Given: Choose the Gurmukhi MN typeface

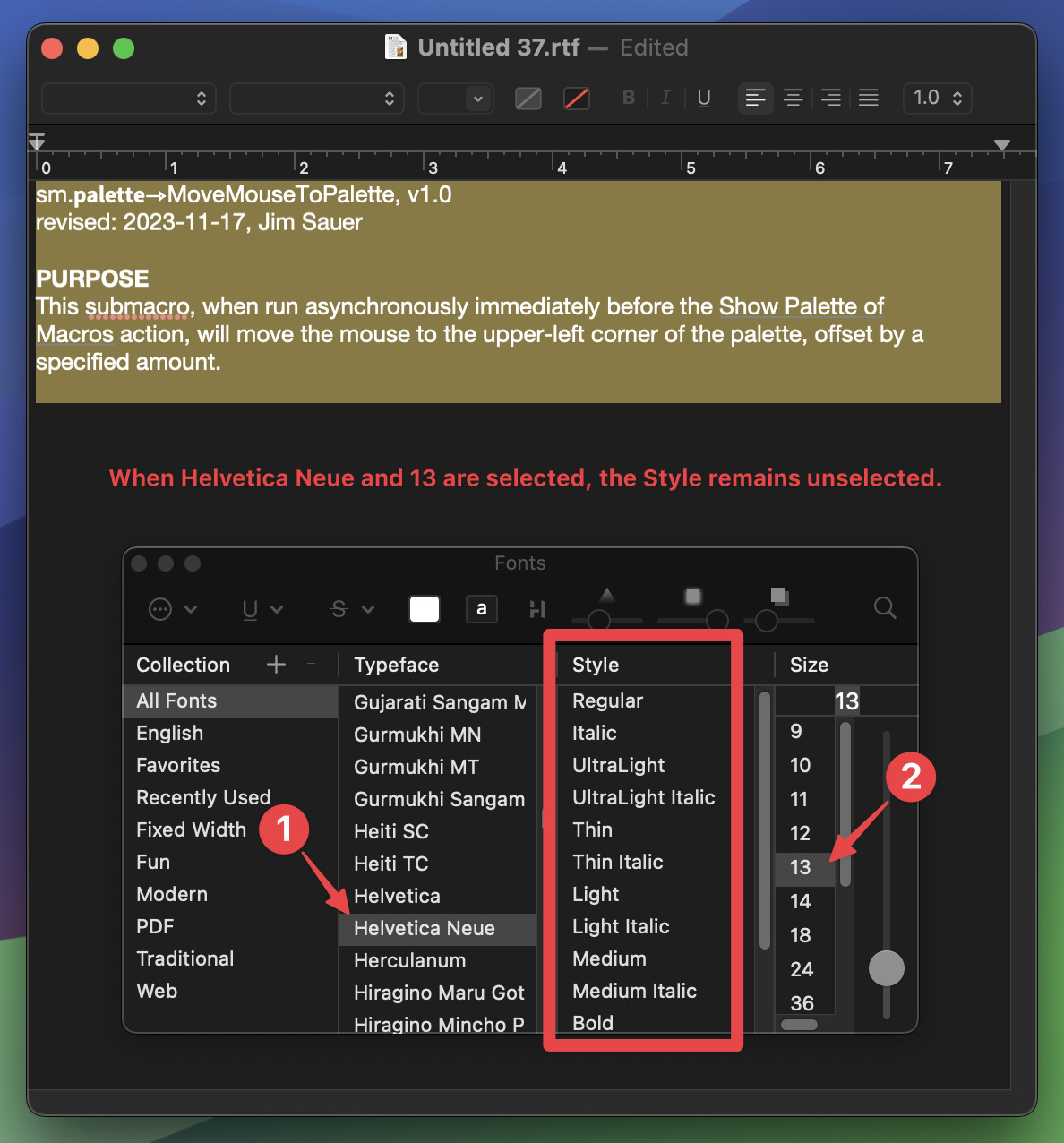Looking at the screenshot, I should (438, 735).
